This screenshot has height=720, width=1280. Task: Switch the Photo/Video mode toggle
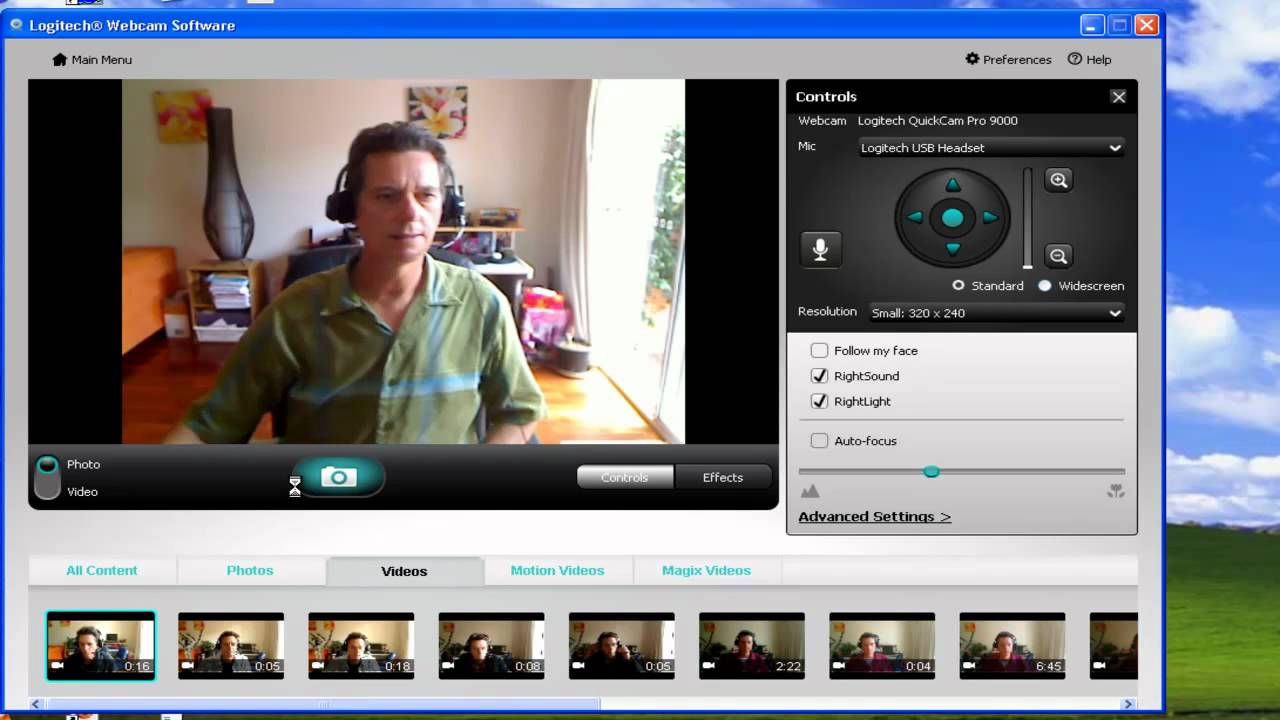(47, 477)
